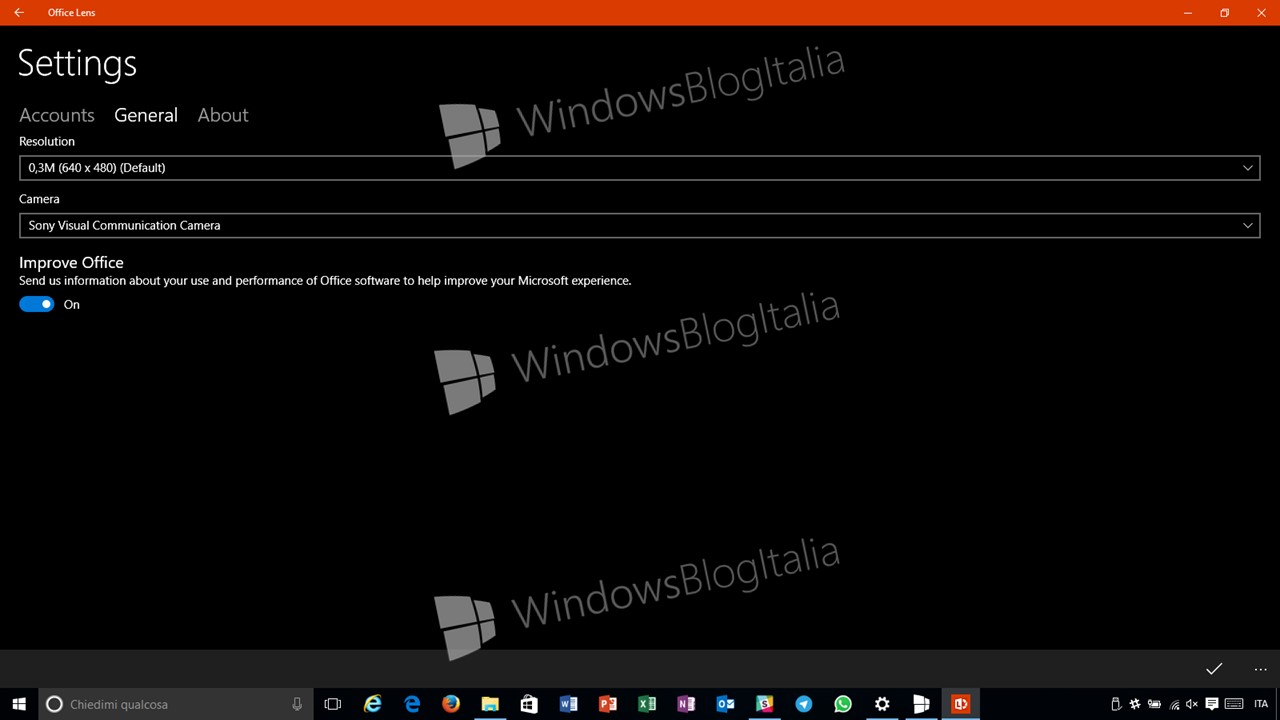This screenshot has height=720, width=1280.
Task: Open the Settings gear in the taskbar
Action: coord(882,704)
